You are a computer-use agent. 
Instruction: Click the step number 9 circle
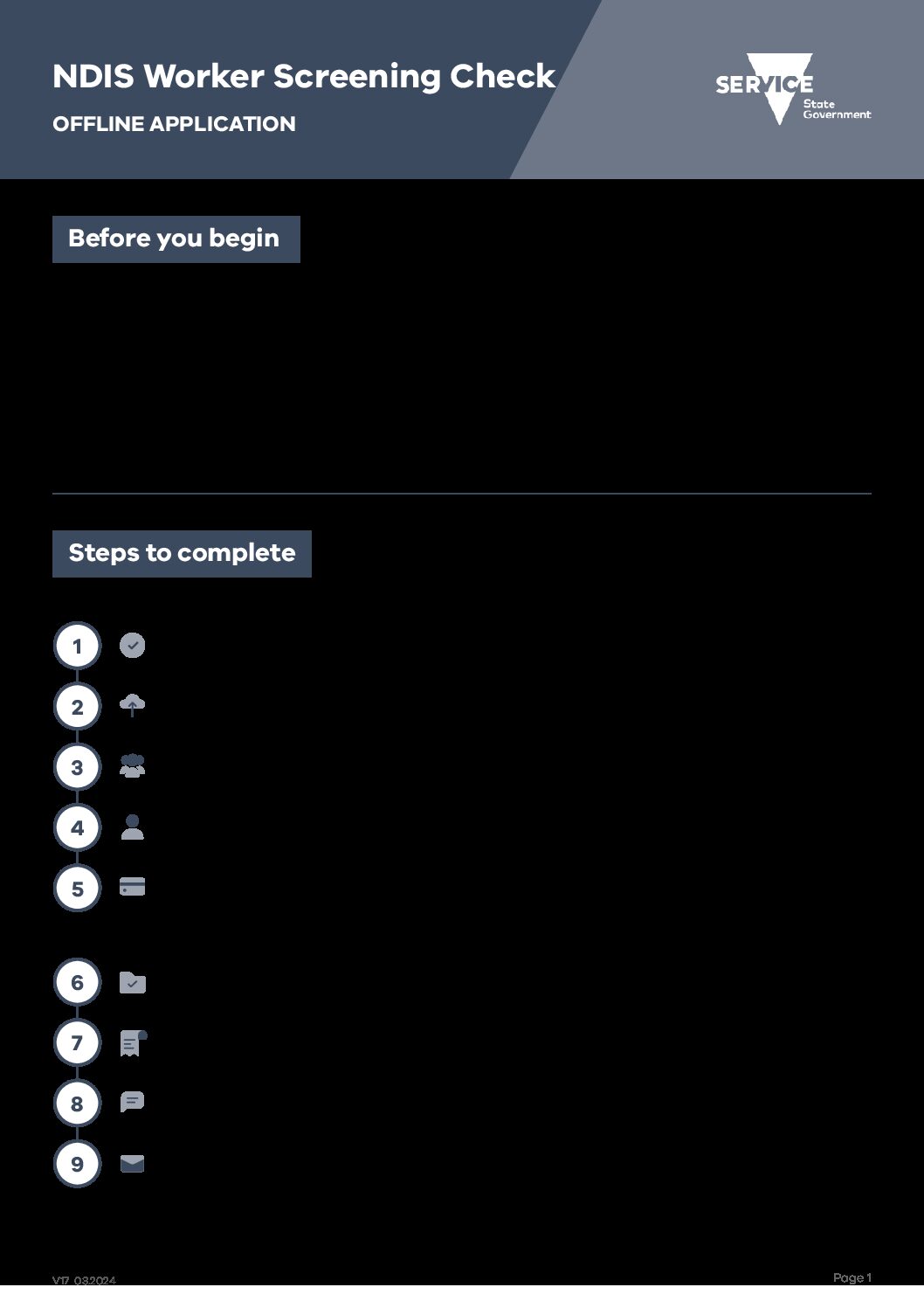(x=77, y=1164)
